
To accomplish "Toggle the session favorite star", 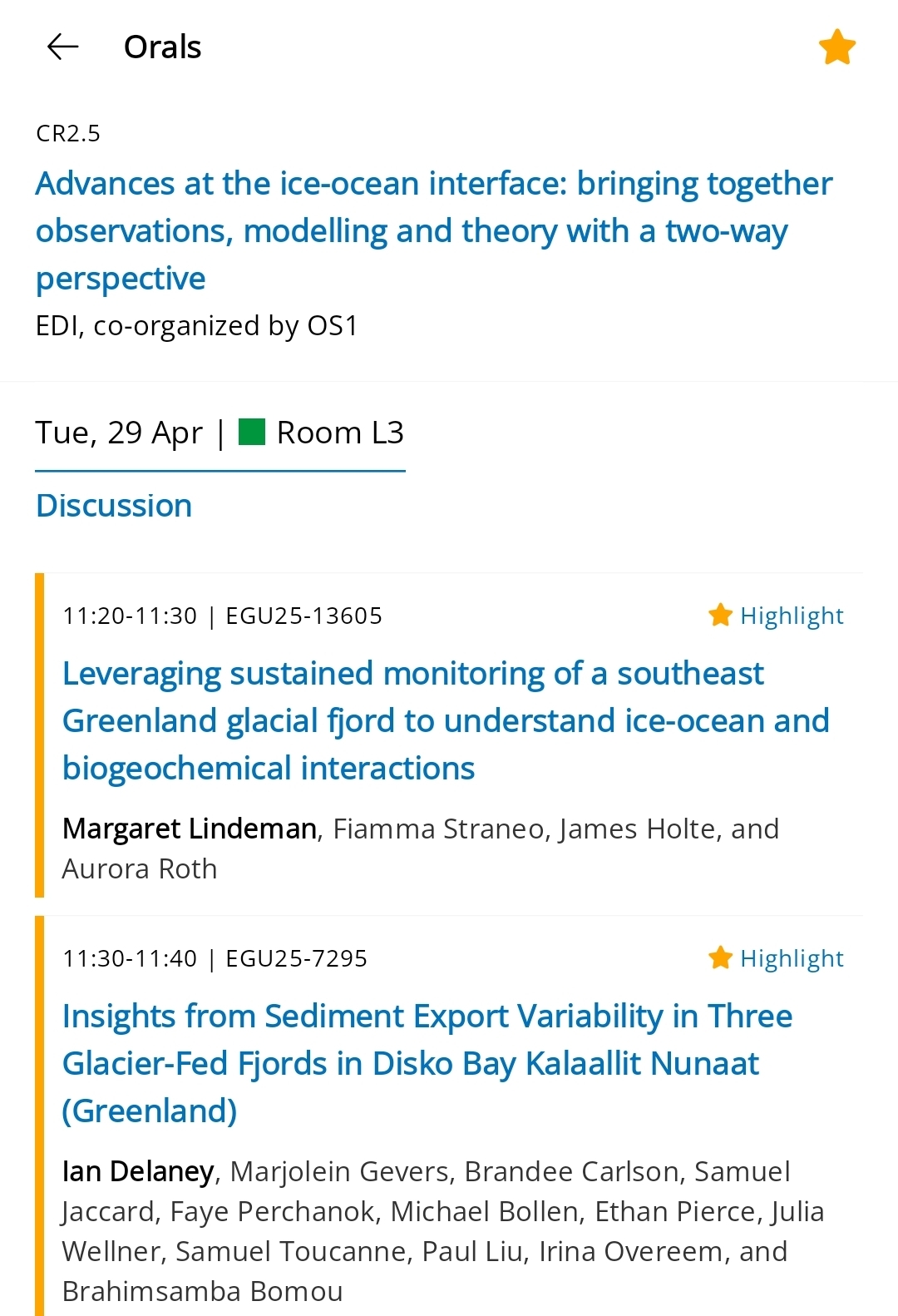I will (836, 47).
